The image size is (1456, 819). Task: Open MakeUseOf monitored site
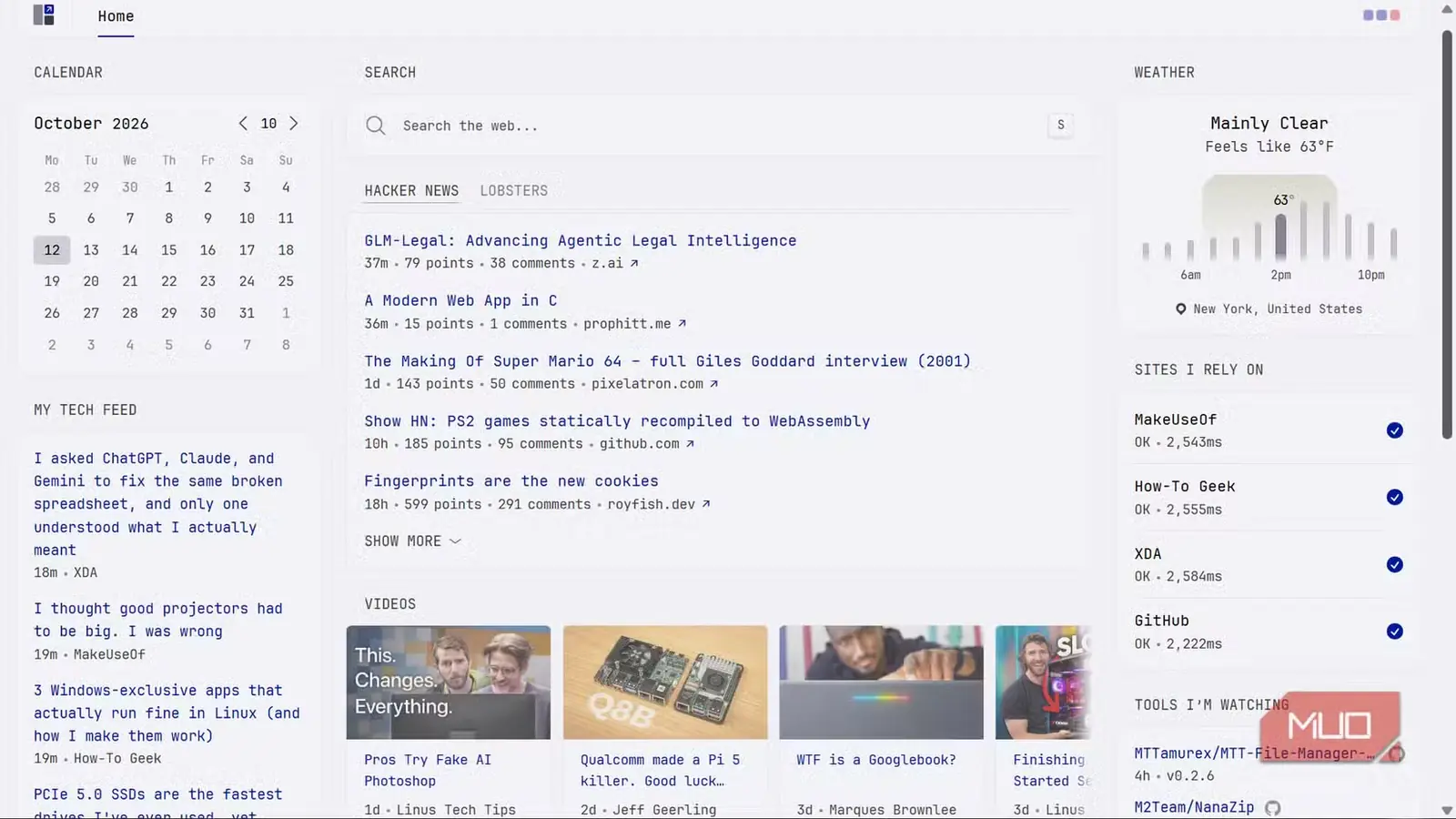click(x=1175, y=420)
